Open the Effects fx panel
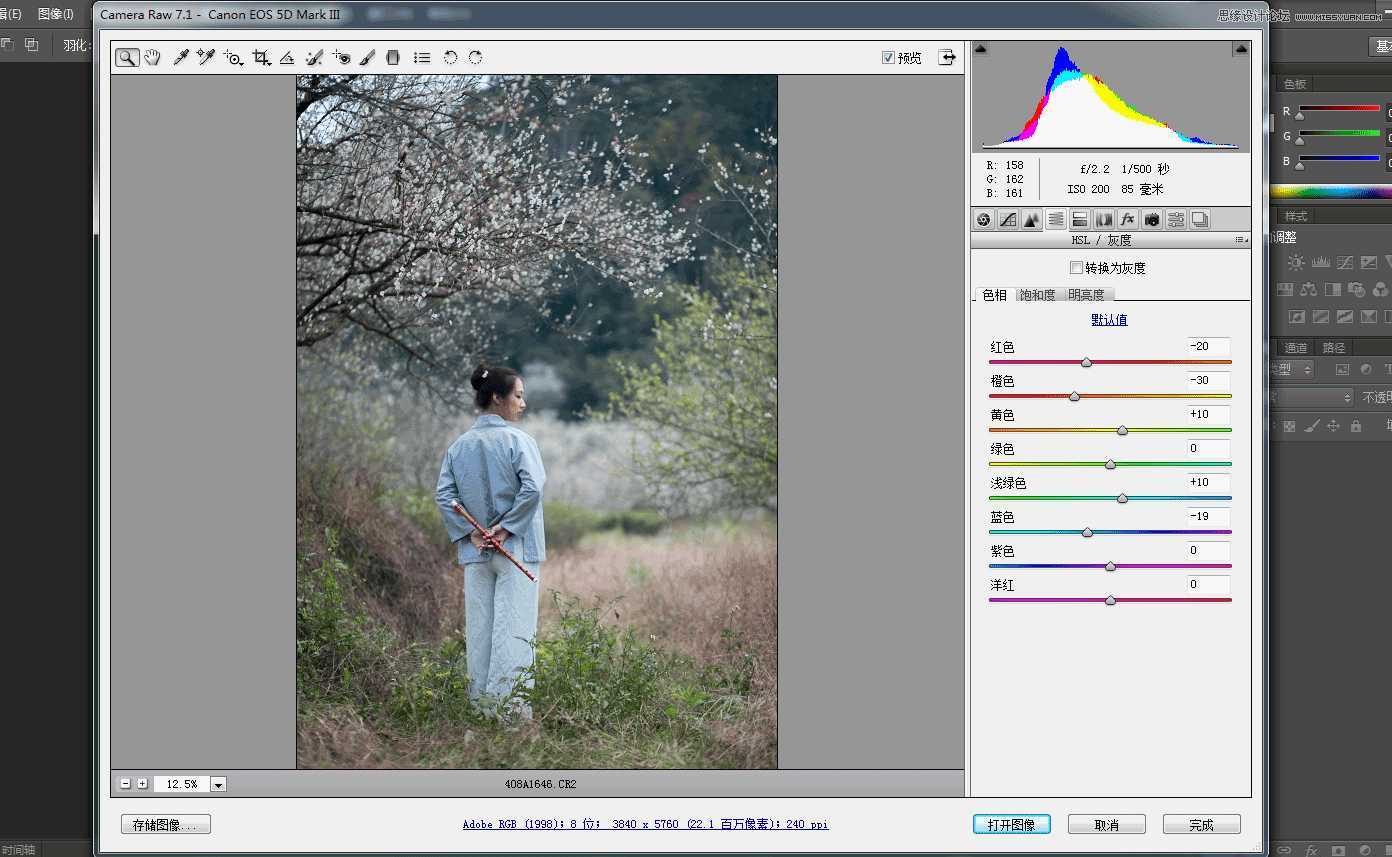 click(x=1128, y=219)
